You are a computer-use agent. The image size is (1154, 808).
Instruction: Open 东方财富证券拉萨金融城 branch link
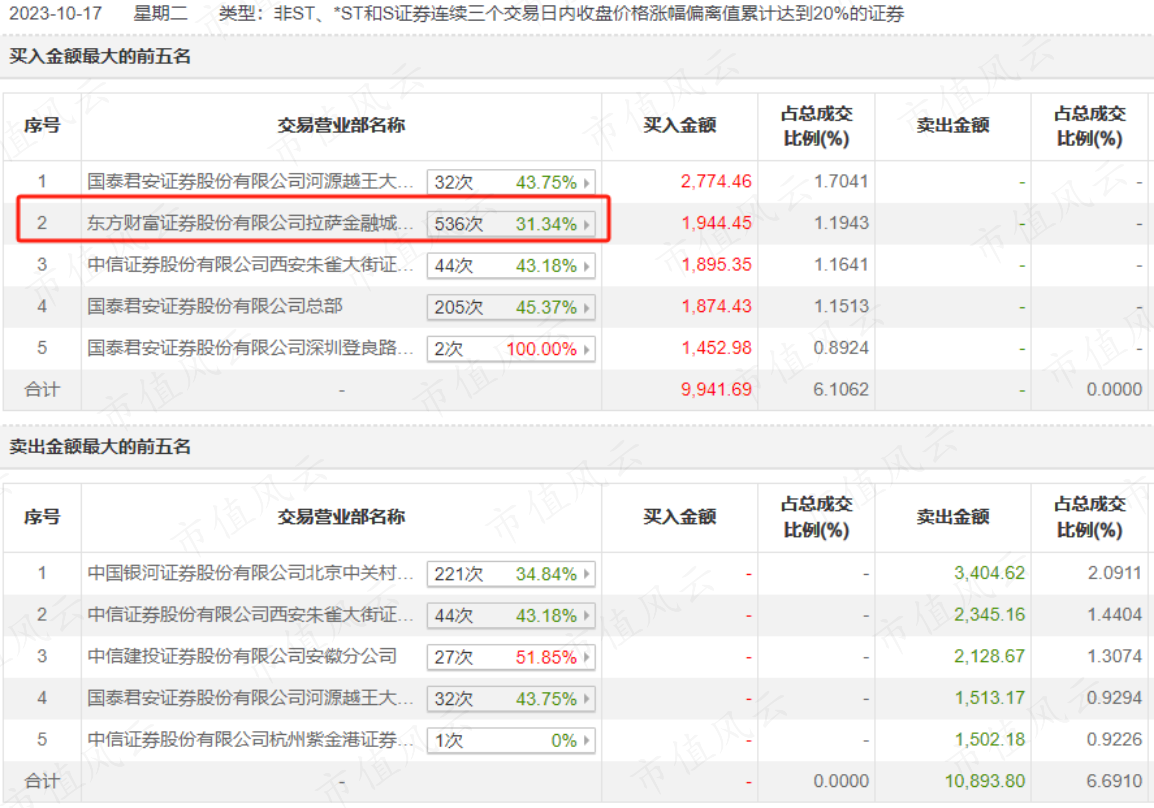[250, 223]
